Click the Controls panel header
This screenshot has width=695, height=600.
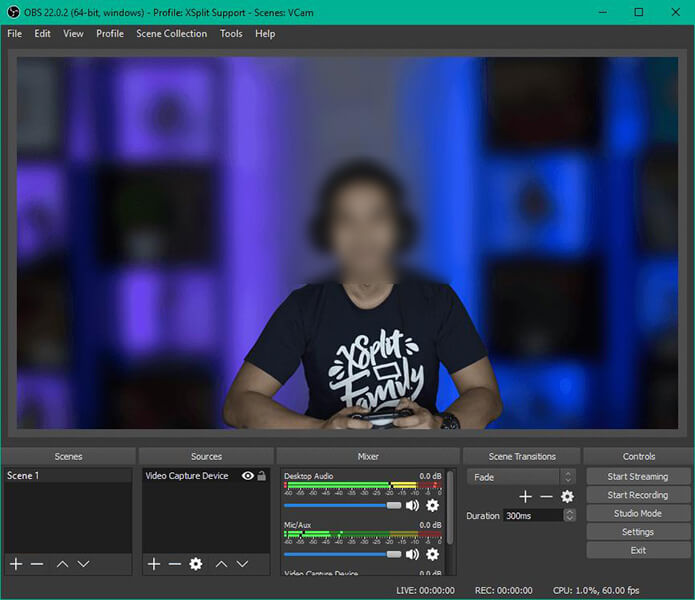click(x=638, y=456)
